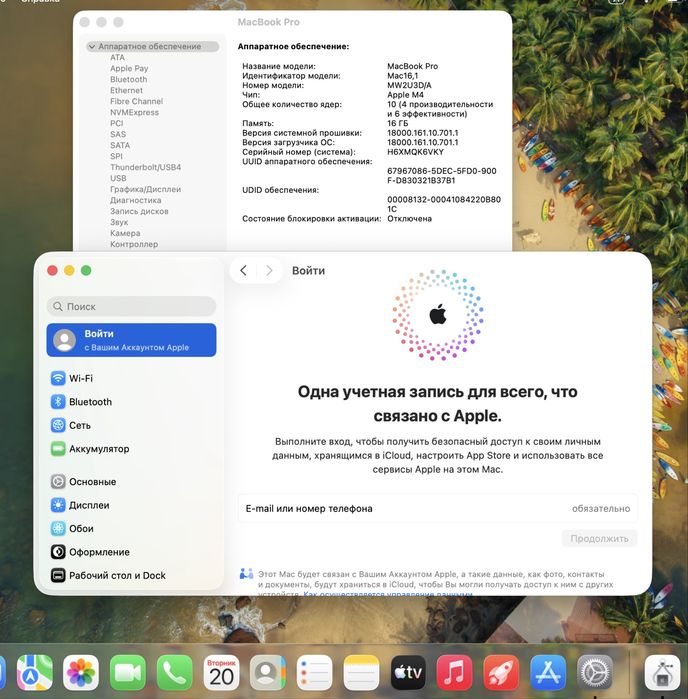This screenshot has height=699, width=688.
Task: Select SATA in hardware tree
Action: pyautogui.click(x=120, y=145)
